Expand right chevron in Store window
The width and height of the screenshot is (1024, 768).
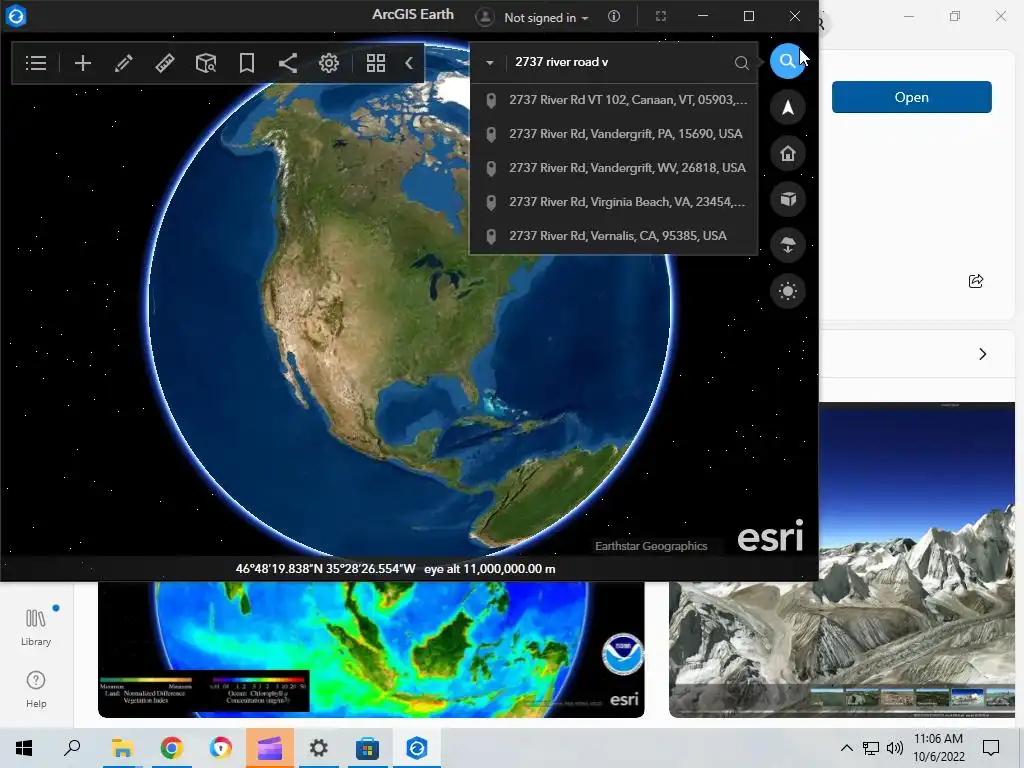pyautogui.click(x=983, y=354)
